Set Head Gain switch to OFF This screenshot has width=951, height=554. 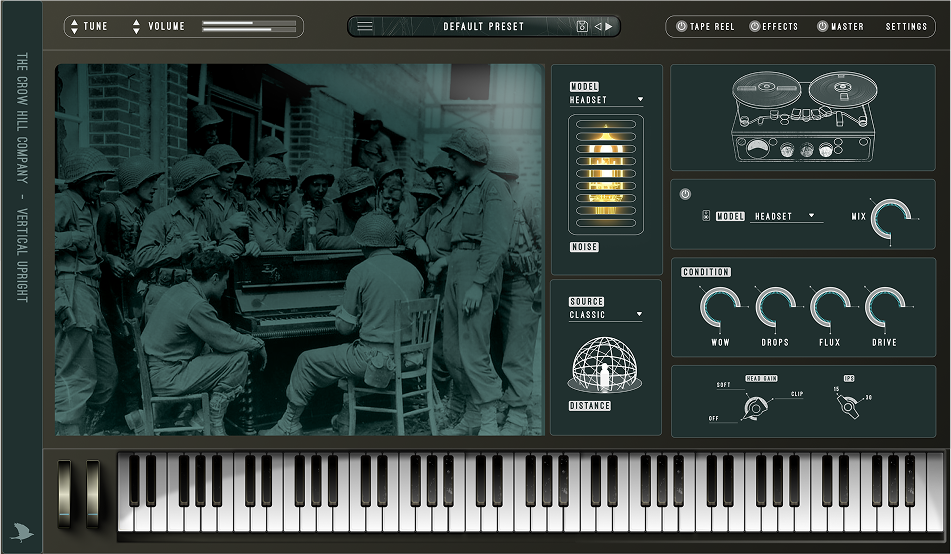pos(713,418)
